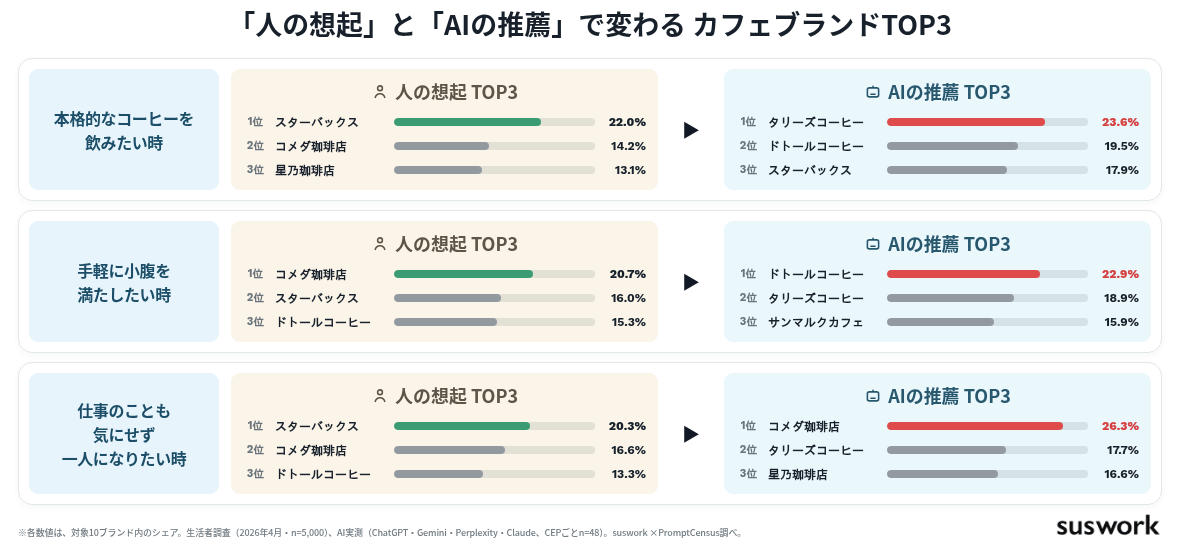Click the 22.9% value for ドトールコーヒー
Screen dimensions: 1177x557
(1120, 274)
